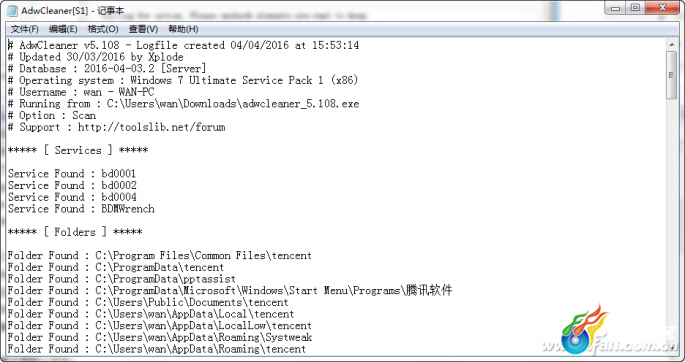Click the vertical scrollbar thumb
The height and width of the screenshot is (362, 685).
click(671, 75)
